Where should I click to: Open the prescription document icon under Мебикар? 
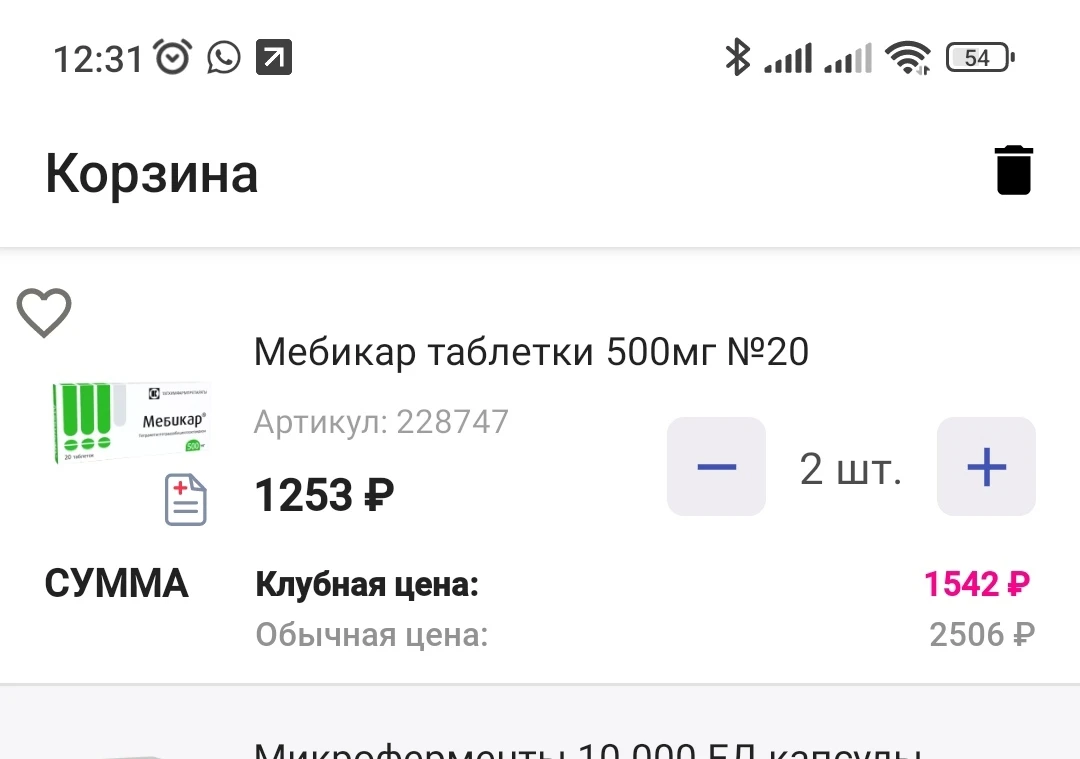point(186,499)
